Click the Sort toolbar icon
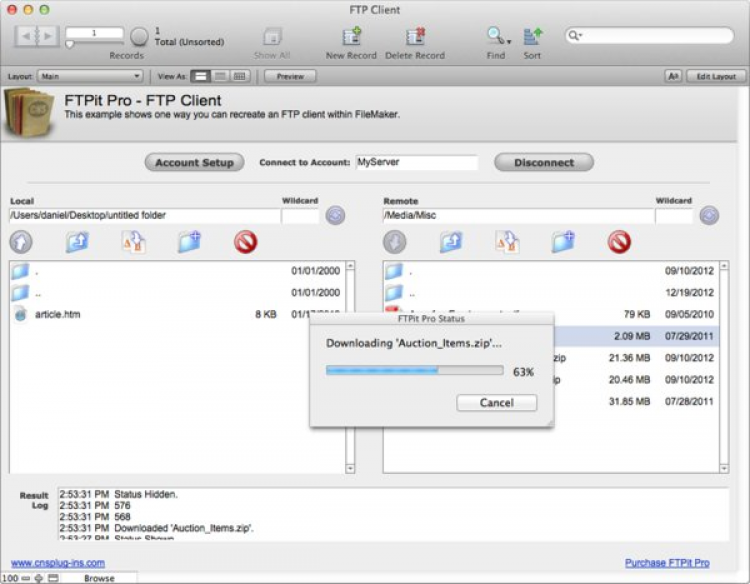The width and height of the screenshot is (750, 584). click(532, 36)
